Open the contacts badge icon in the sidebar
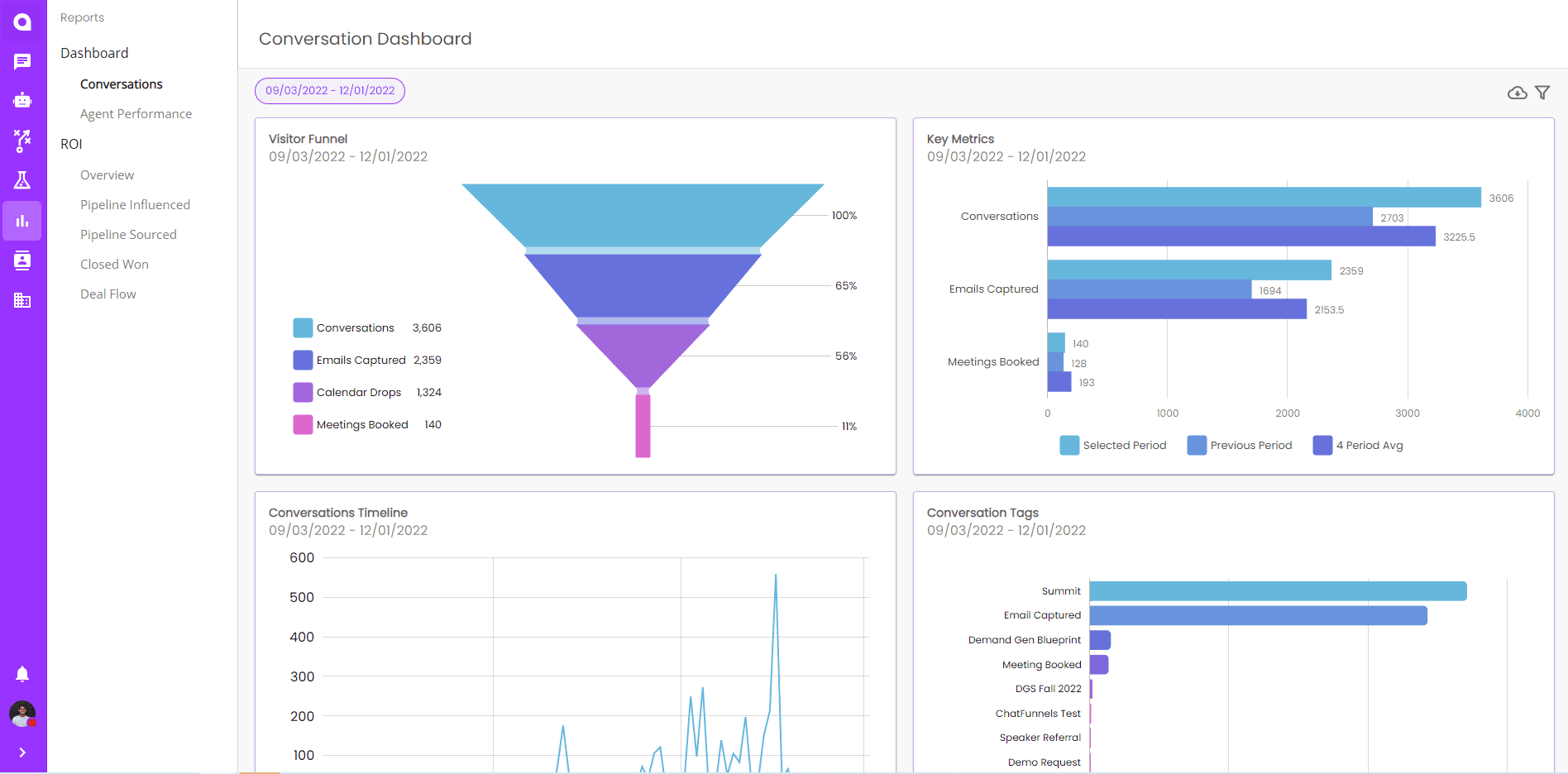 coord(22,260)
